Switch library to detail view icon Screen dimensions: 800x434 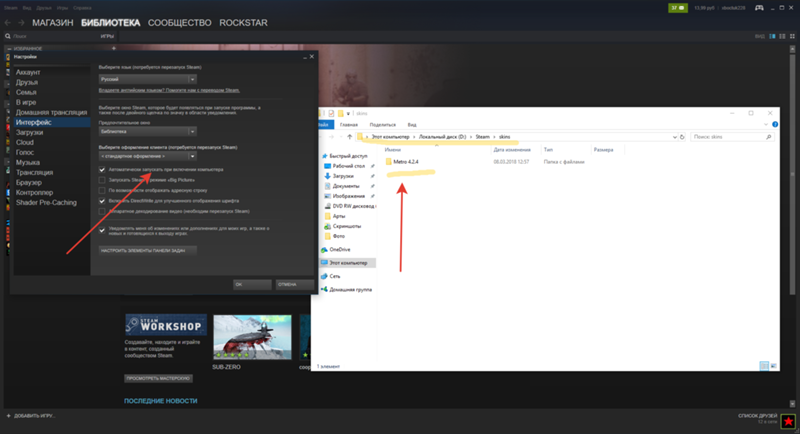(772, 36)
